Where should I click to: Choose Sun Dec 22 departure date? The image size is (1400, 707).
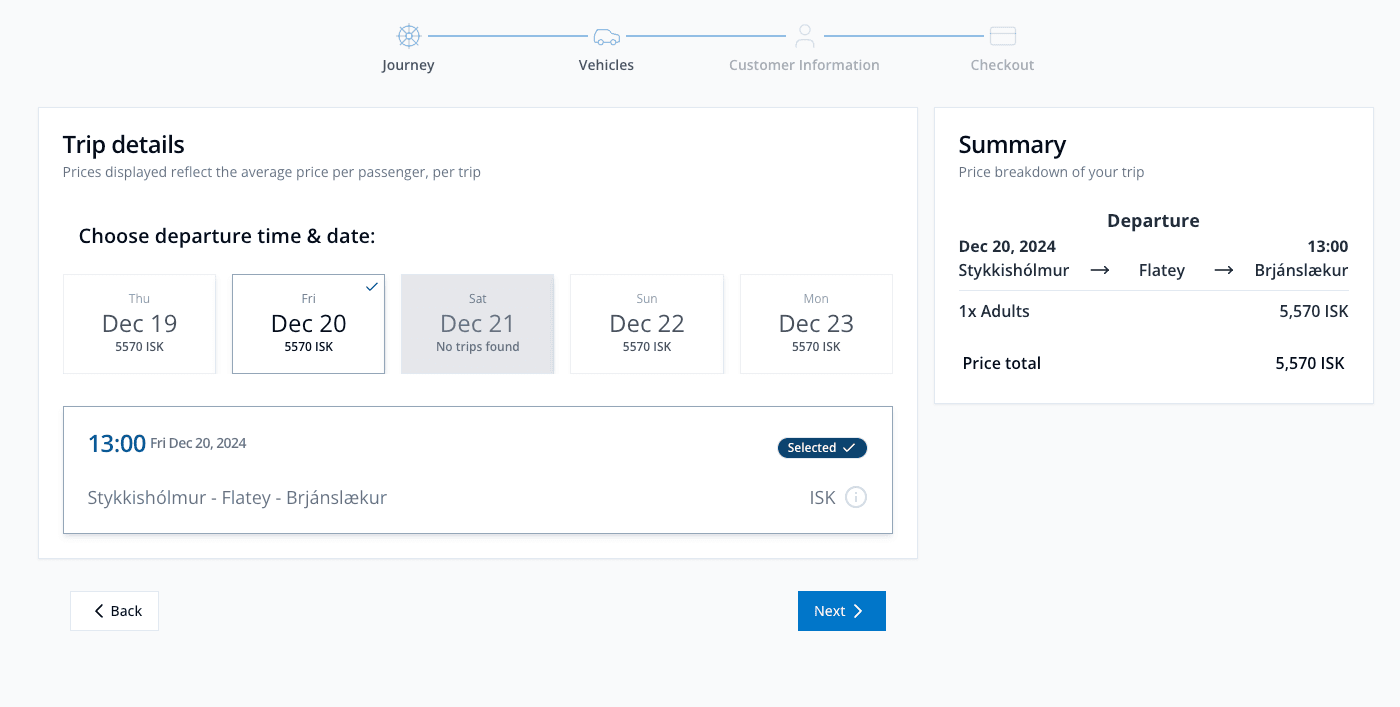pyautogui.click(x=646, y=324)
